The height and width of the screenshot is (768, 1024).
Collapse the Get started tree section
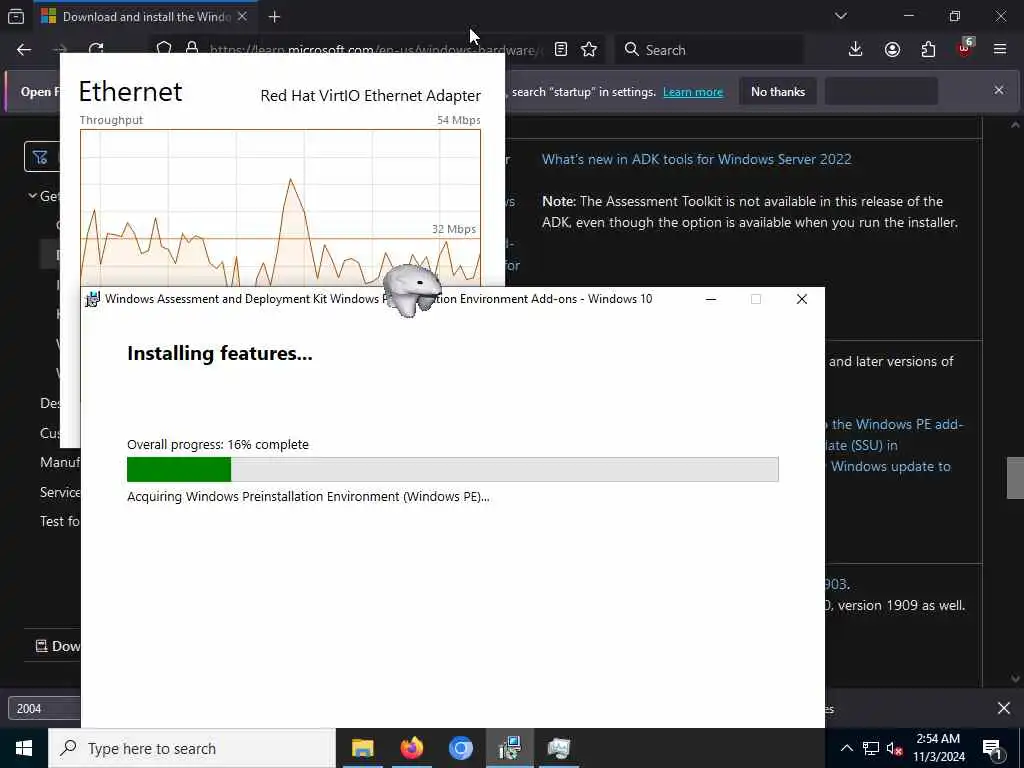tap(32, 195)
